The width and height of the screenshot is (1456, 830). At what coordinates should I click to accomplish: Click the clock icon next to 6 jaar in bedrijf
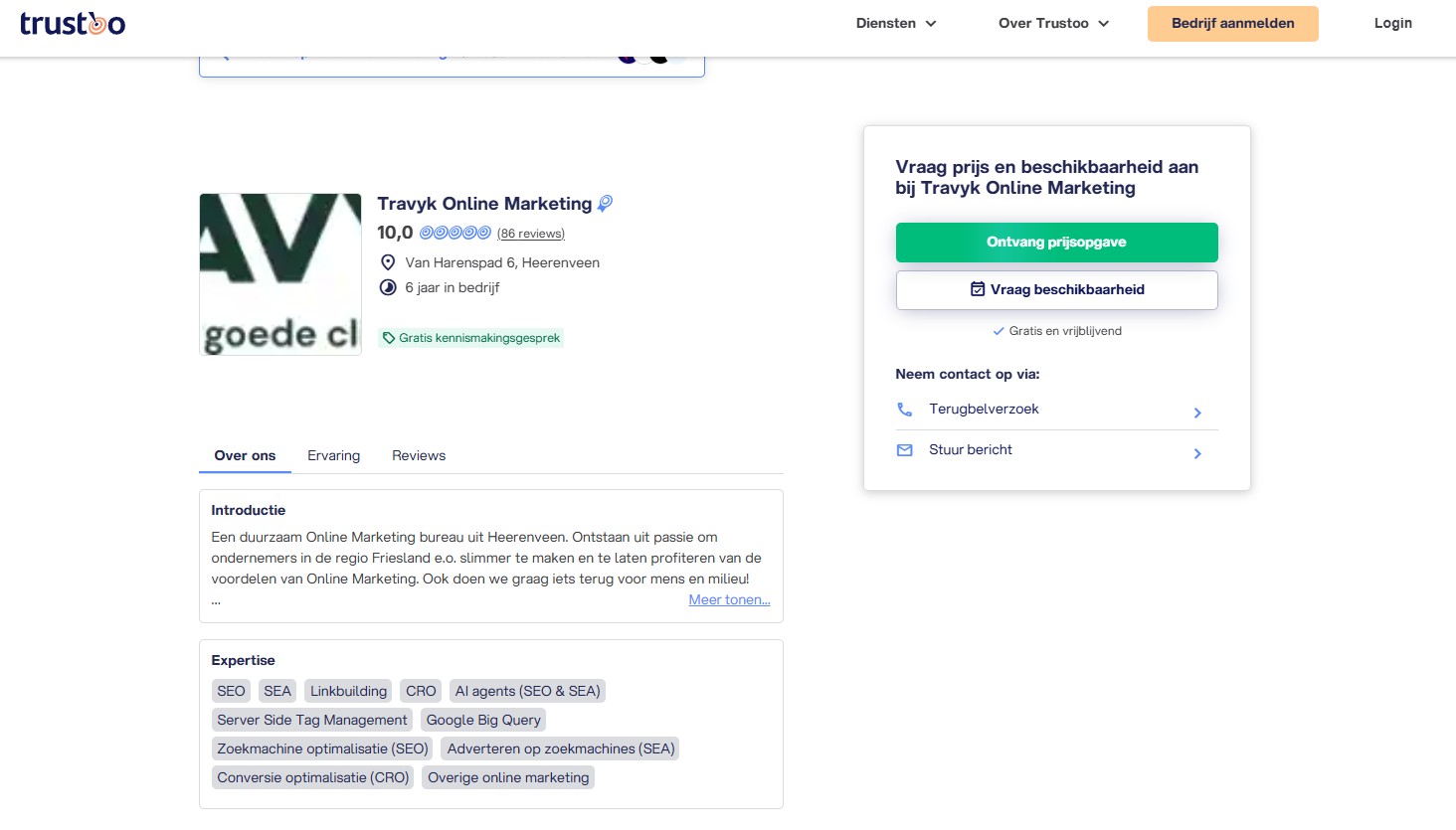pyautogui.click(x=388, y=287)
